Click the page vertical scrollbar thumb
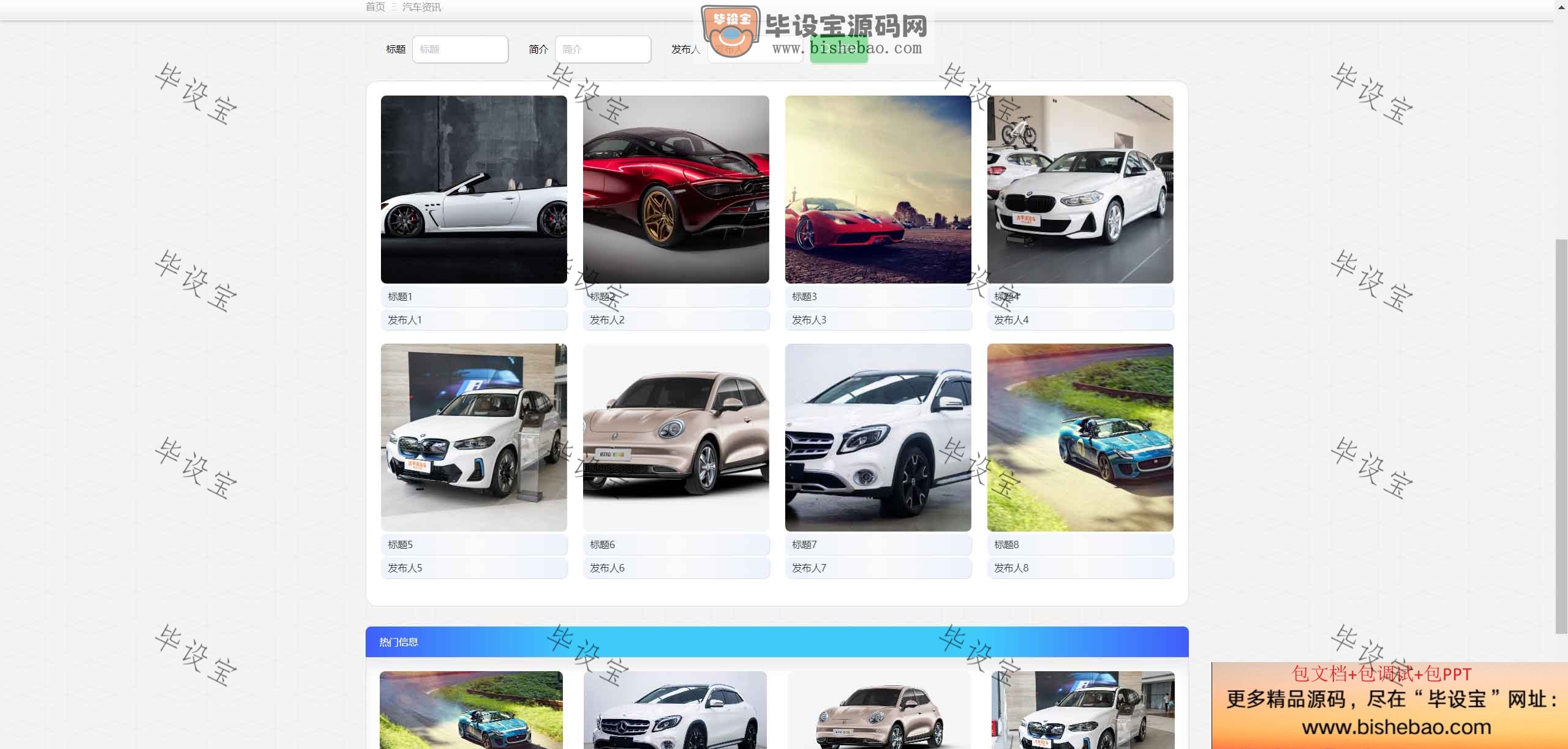 pyautogui.click(x=1561, y=437)
